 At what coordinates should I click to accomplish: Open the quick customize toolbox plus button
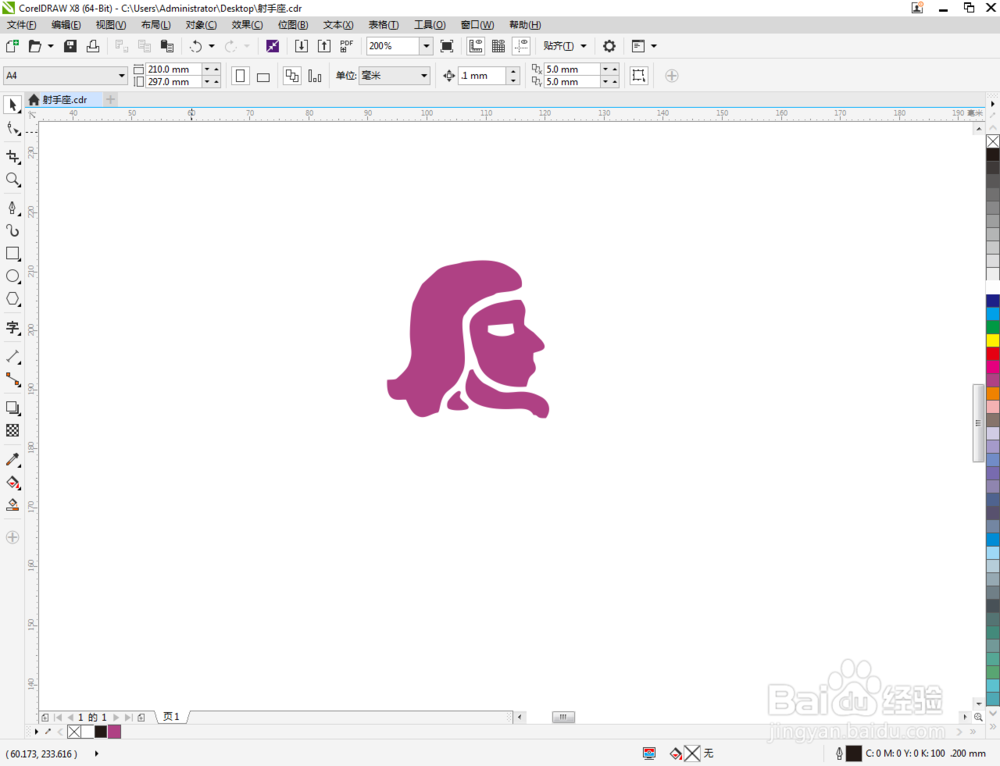tap(12, 537)
